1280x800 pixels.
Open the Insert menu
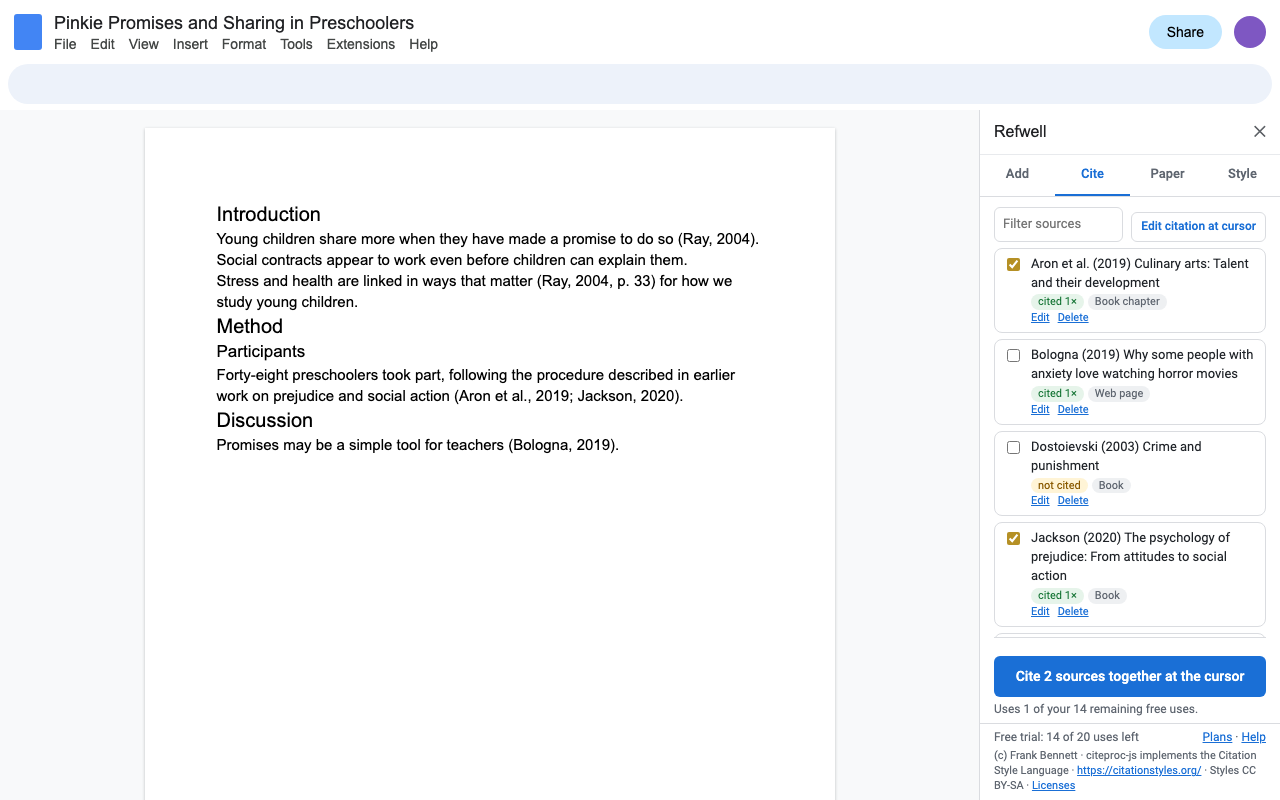point(190,44)
